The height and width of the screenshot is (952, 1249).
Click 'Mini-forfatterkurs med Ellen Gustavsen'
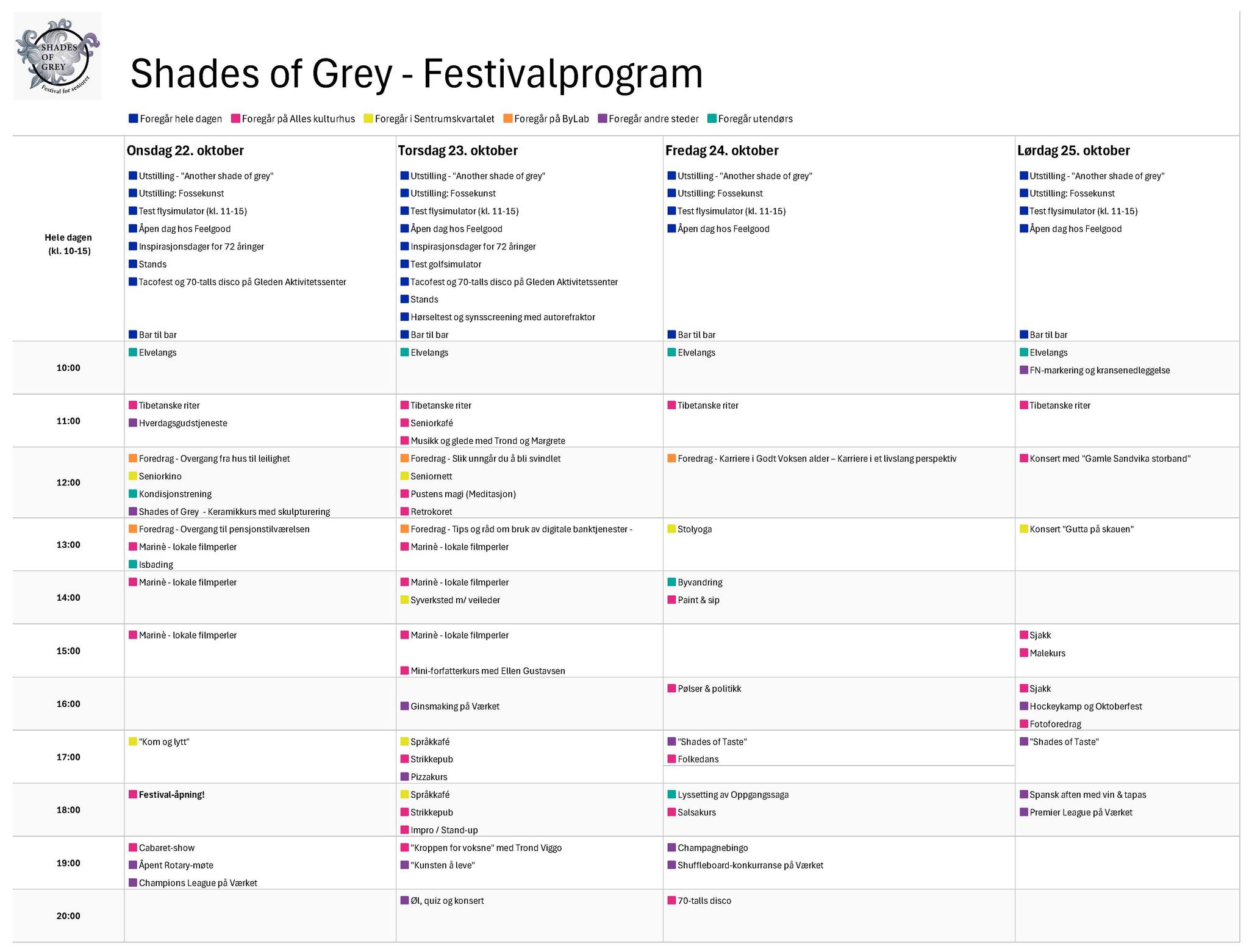point(488,671)
